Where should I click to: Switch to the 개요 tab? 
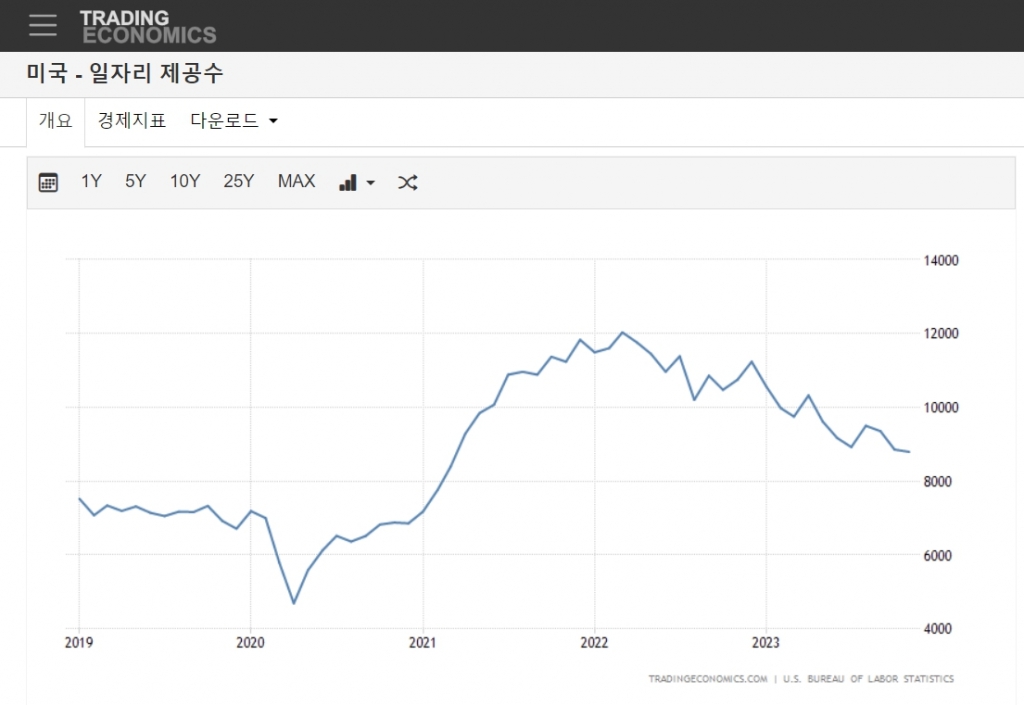coord(55,121)
